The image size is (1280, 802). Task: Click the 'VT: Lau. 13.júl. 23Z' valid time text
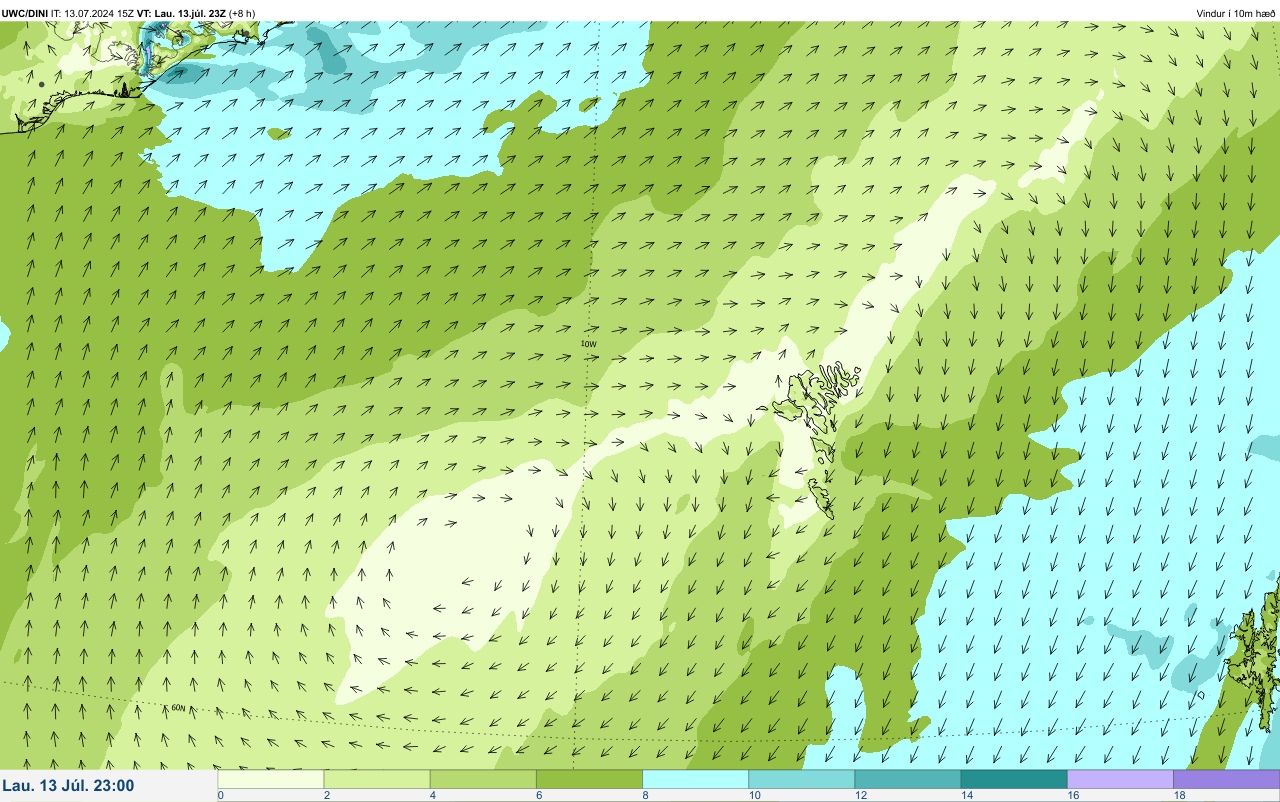point(181,13)
